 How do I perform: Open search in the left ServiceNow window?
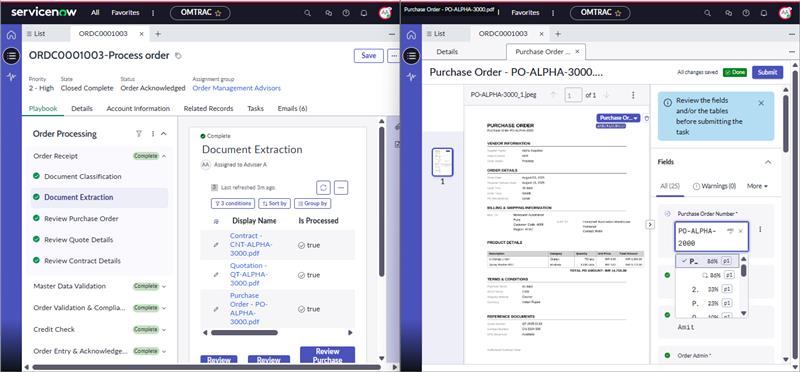pyautogui.click(x=308, y=13)
